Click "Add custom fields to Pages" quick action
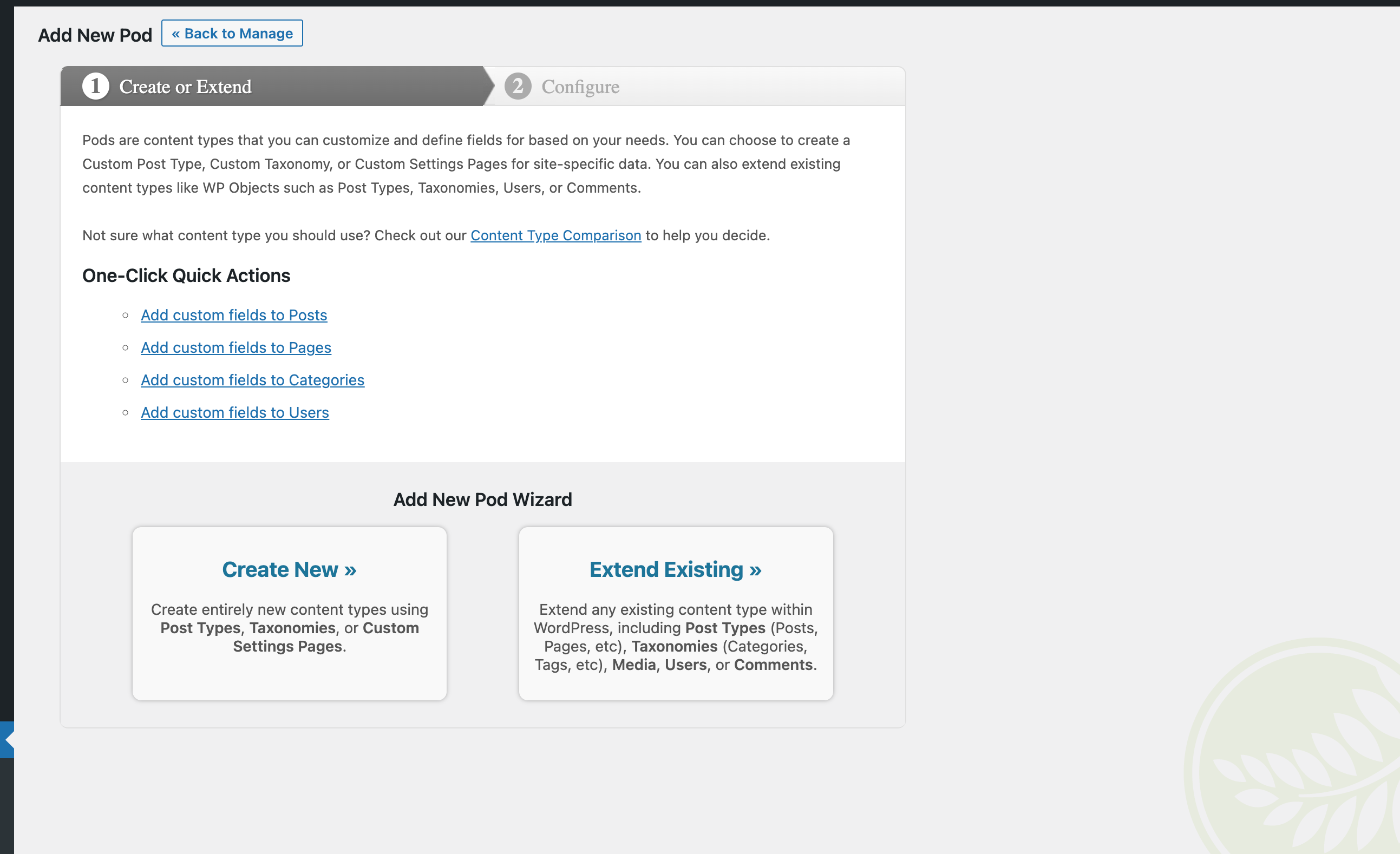This screenshot has height=854, width=1400. coord(236,347)
